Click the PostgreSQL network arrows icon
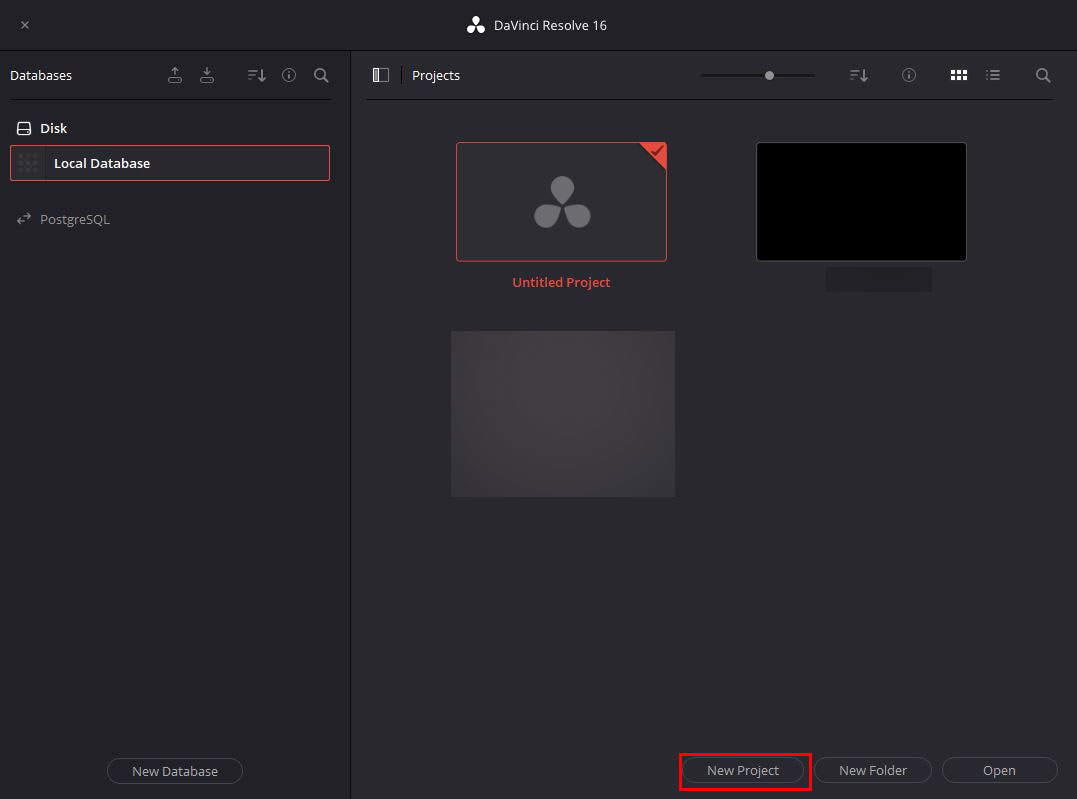This screenshot has height=799, width=1077. 24,218
